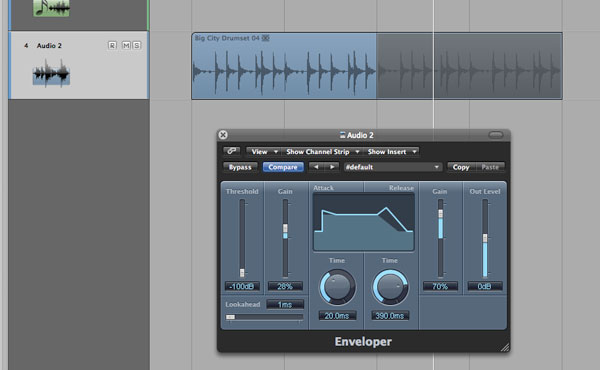Click the Compare button
This screenshot has width=600, height=370.
coord(283,167)
